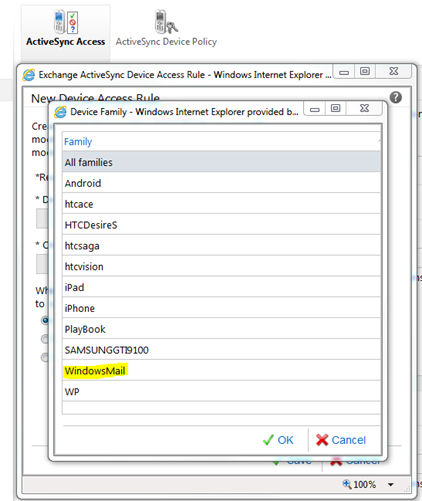Minimize the Device Family window
422x501 pixels.
tap(315, 109)
